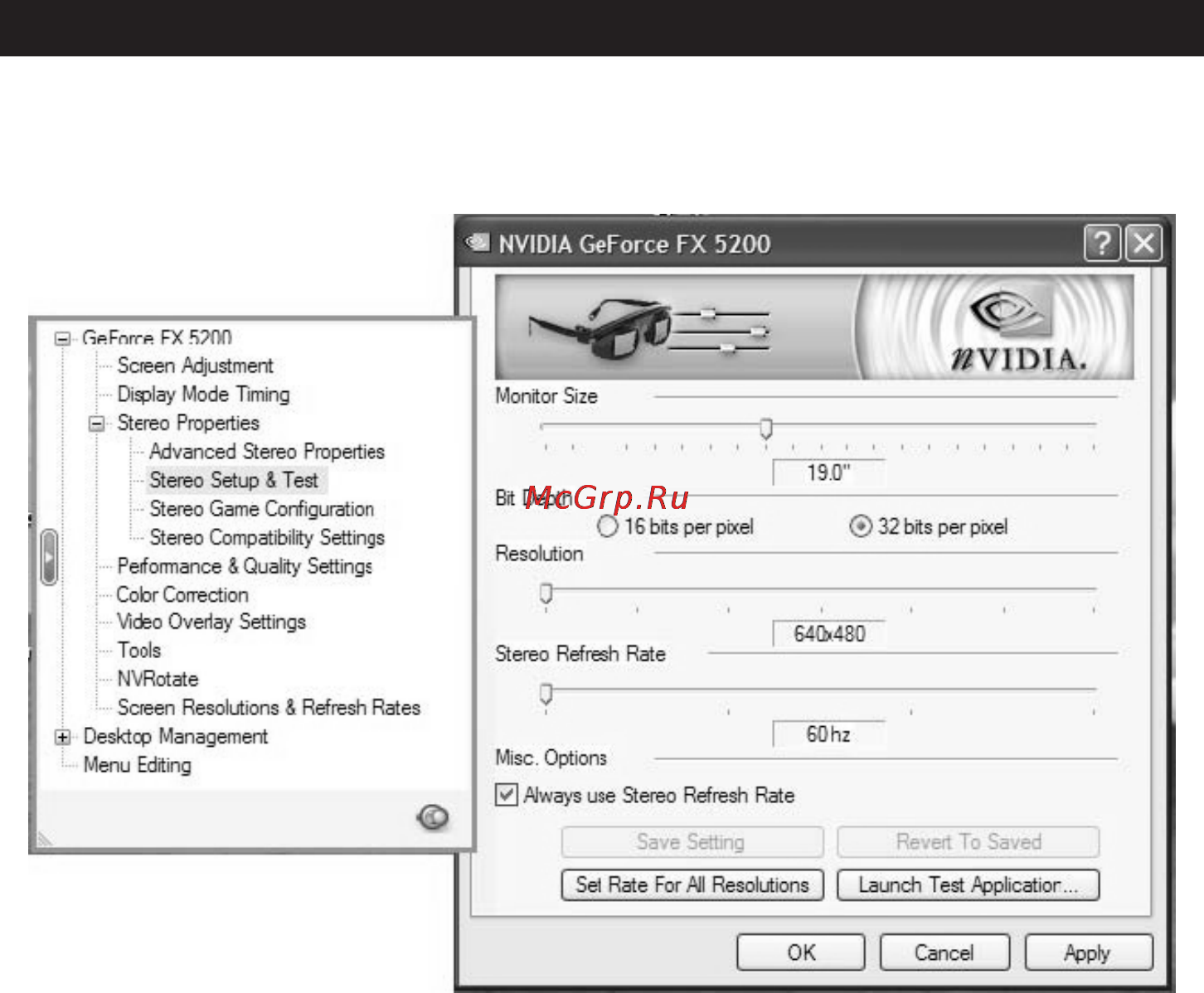Click the Stereo Refresh Rate slider thumb
The width and height of the screenshot is (1204, 993).
pos(546,694)
